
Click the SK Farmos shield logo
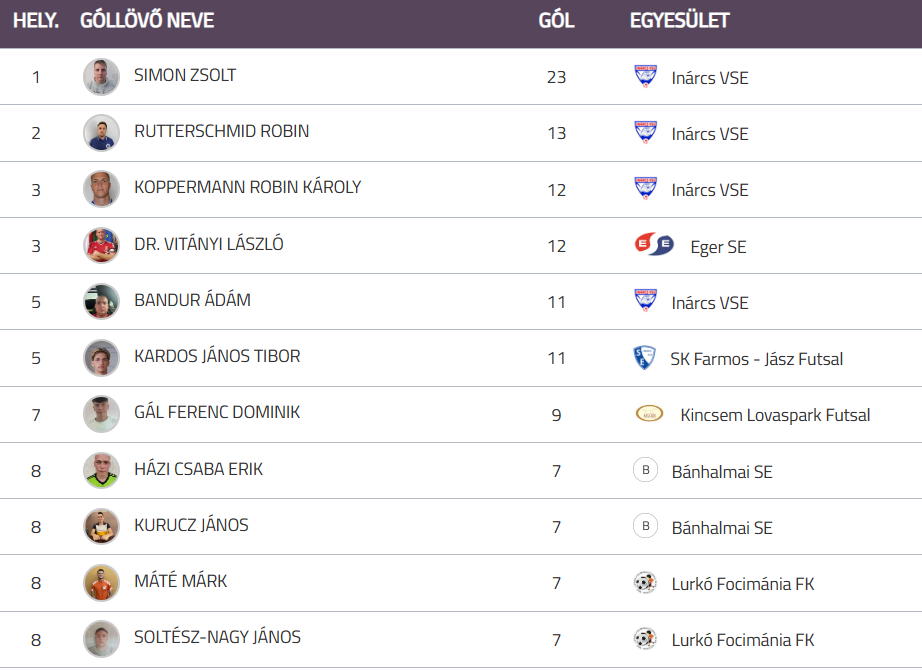pyautogui.click(x=645, y=357)
